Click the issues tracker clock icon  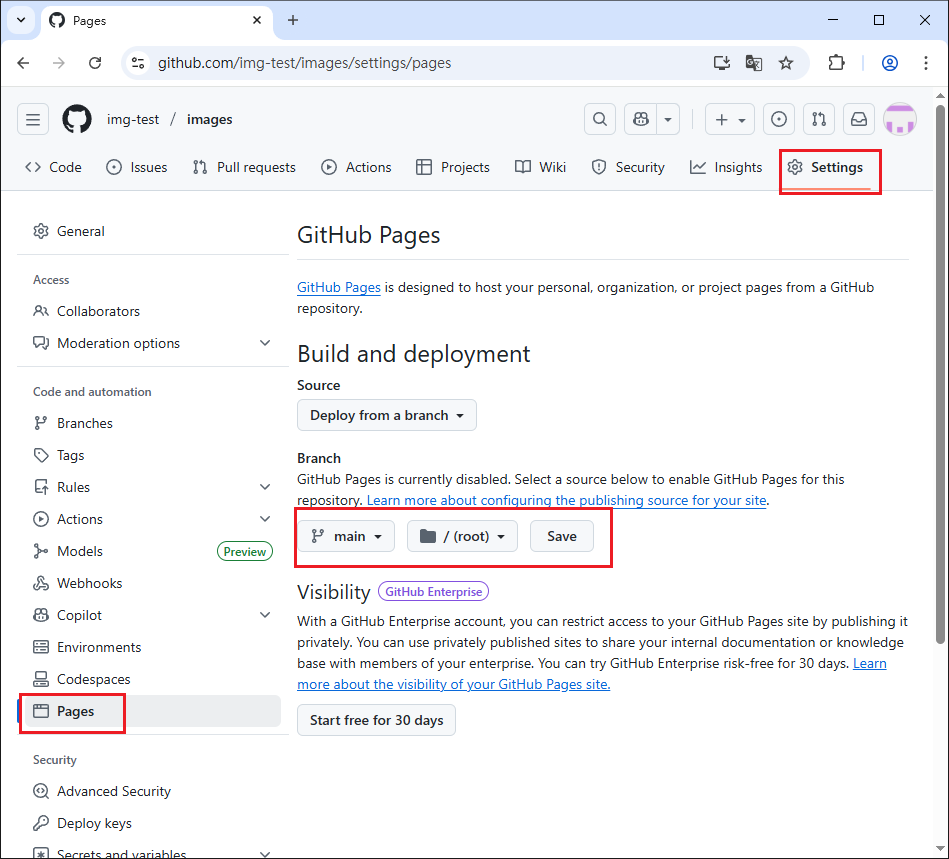click(779, 118)
